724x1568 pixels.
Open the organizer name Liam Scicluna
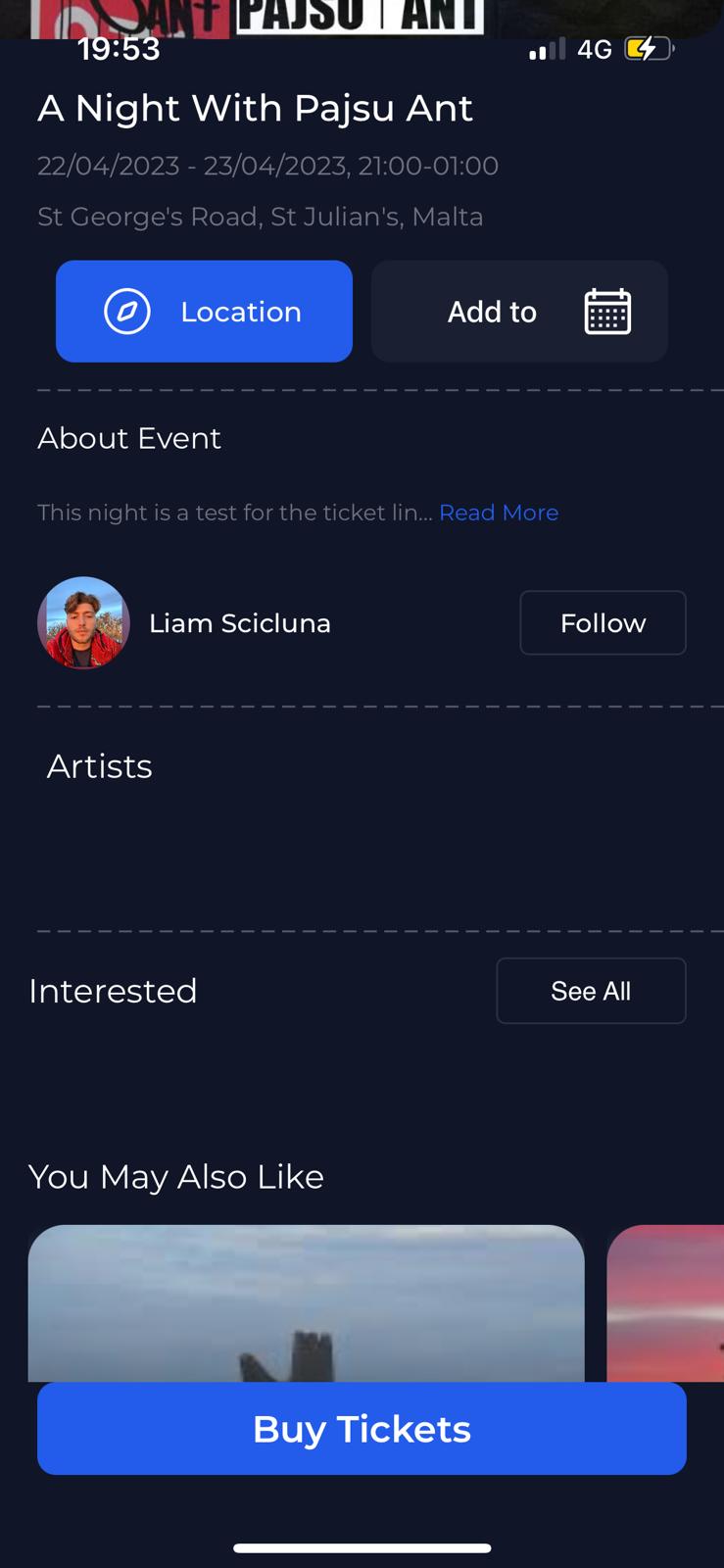coord(240,623)
